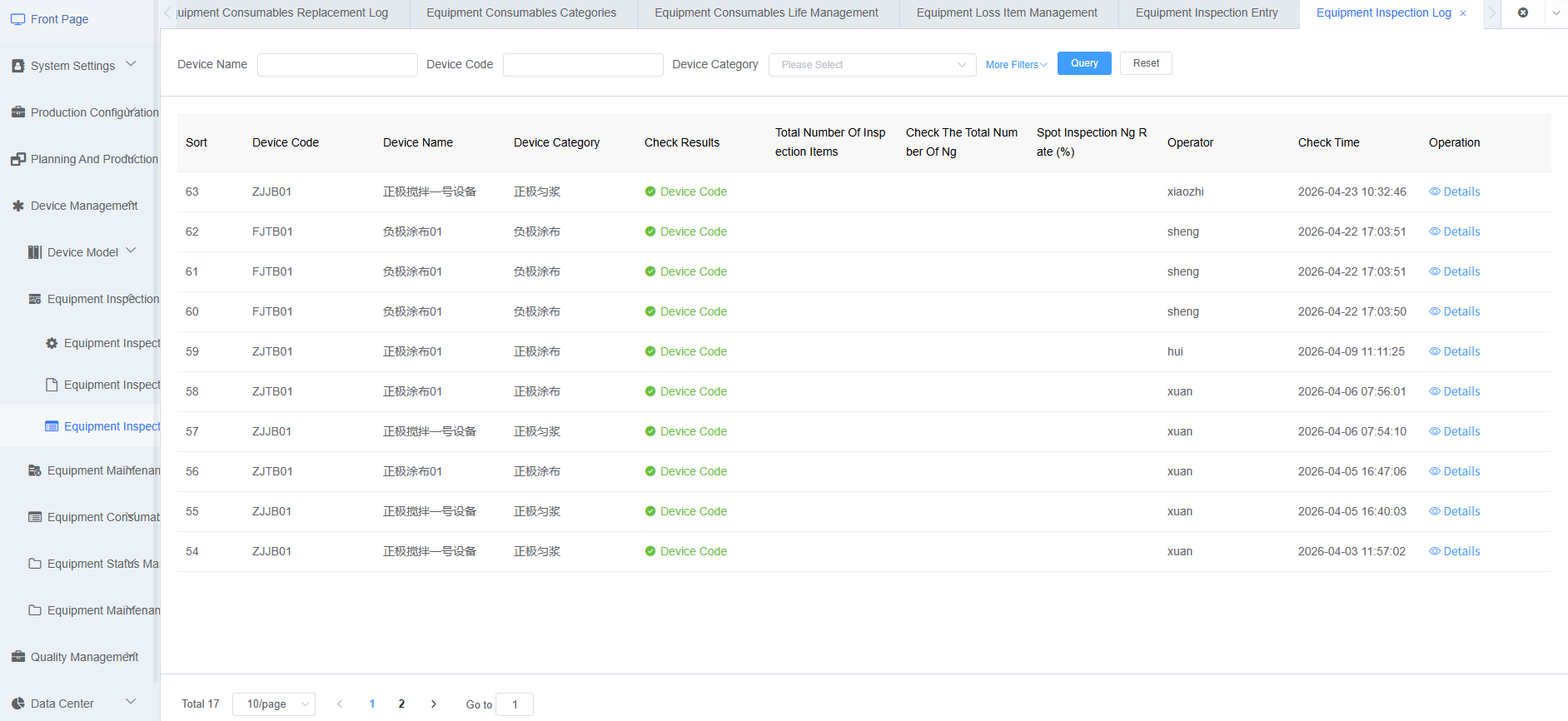
Task: Focus the Device Code input field
Action: (x=583, y=65)
